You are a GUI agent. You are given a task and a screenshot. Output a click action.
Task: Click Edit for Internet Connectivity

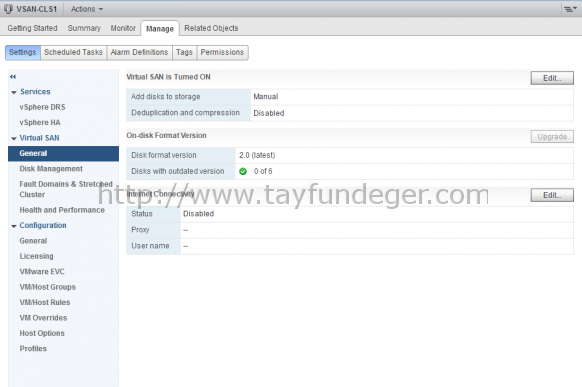click(552, 195)
